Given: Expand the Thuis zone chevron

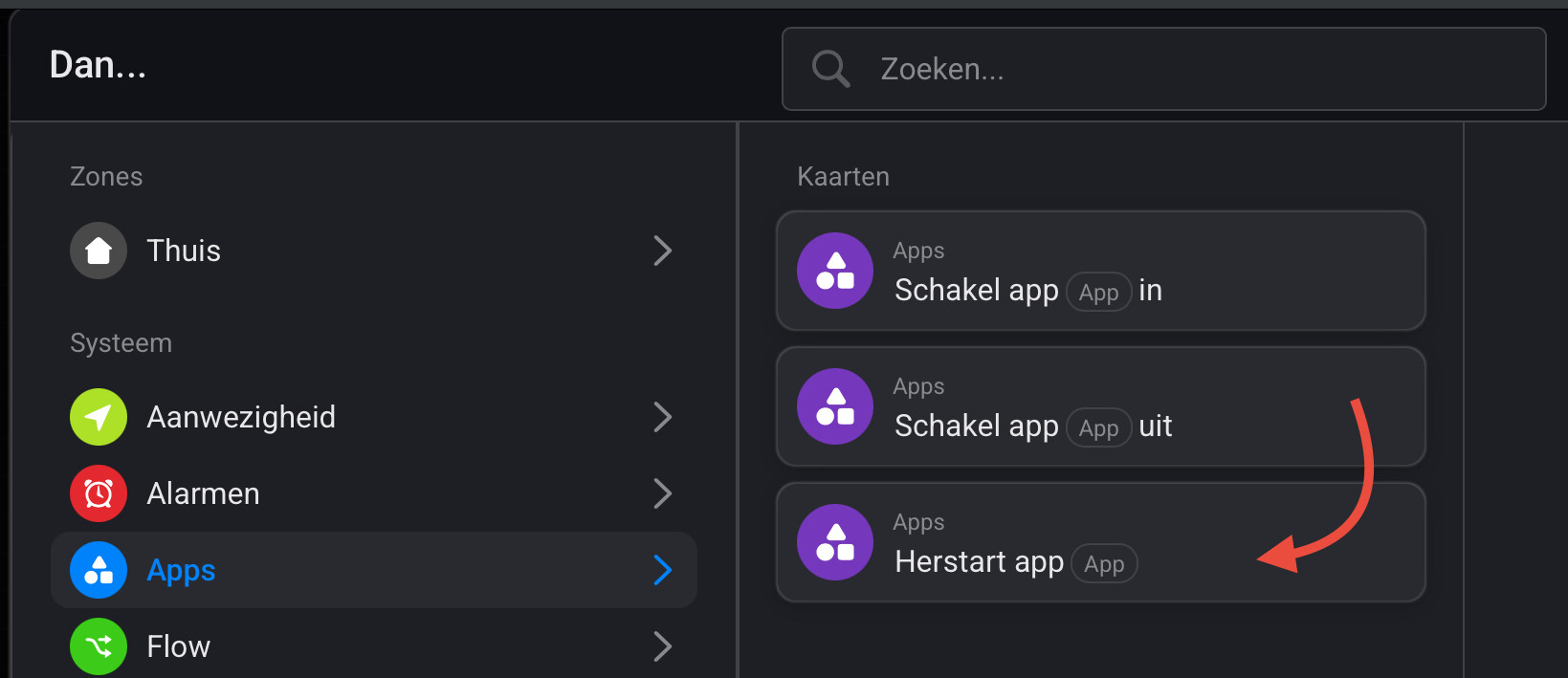Looking at the screenshot, I should [x=662, y=251].
